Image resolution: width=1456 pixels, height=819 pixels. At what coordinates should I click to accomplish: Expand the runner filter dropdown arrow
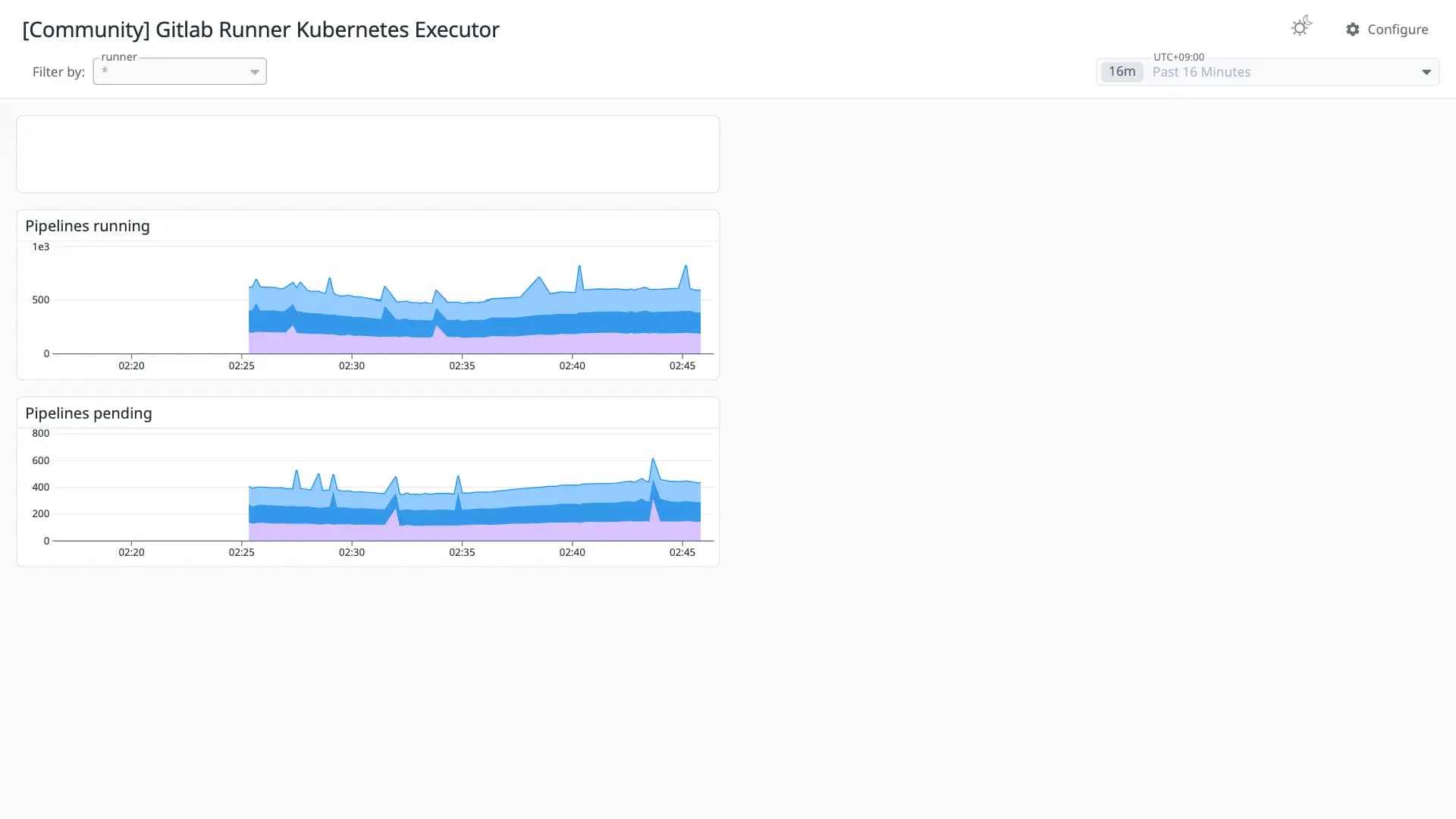point(255,72)
